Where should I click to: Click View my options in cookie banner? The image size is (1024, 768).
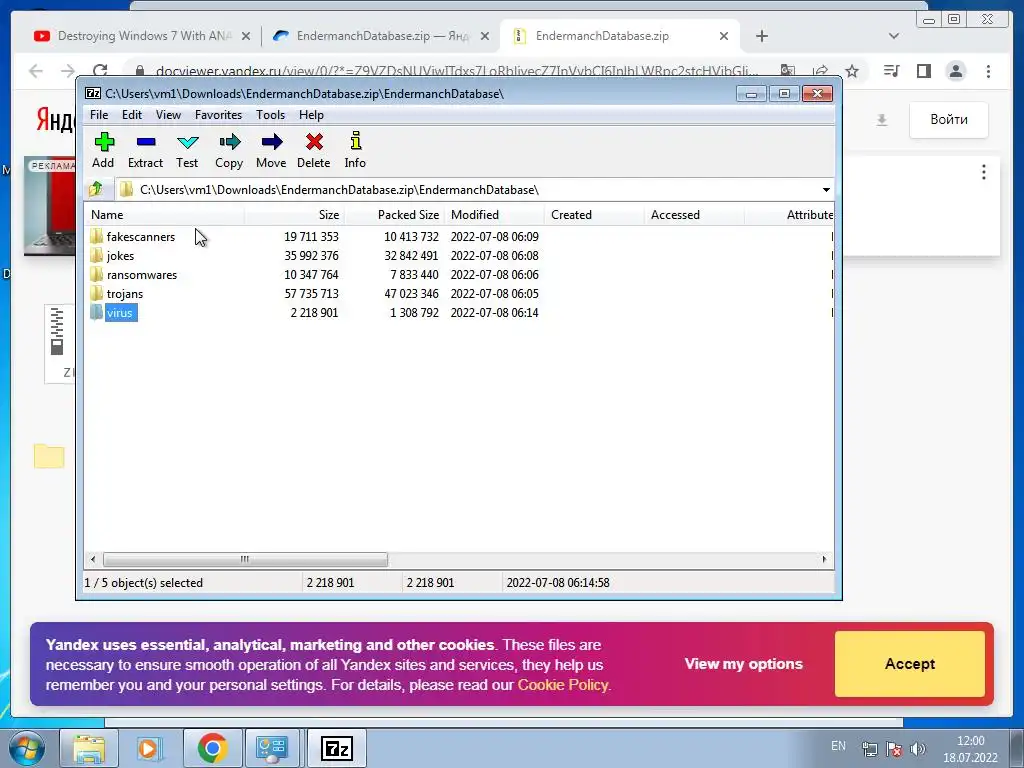click(744, 664)
